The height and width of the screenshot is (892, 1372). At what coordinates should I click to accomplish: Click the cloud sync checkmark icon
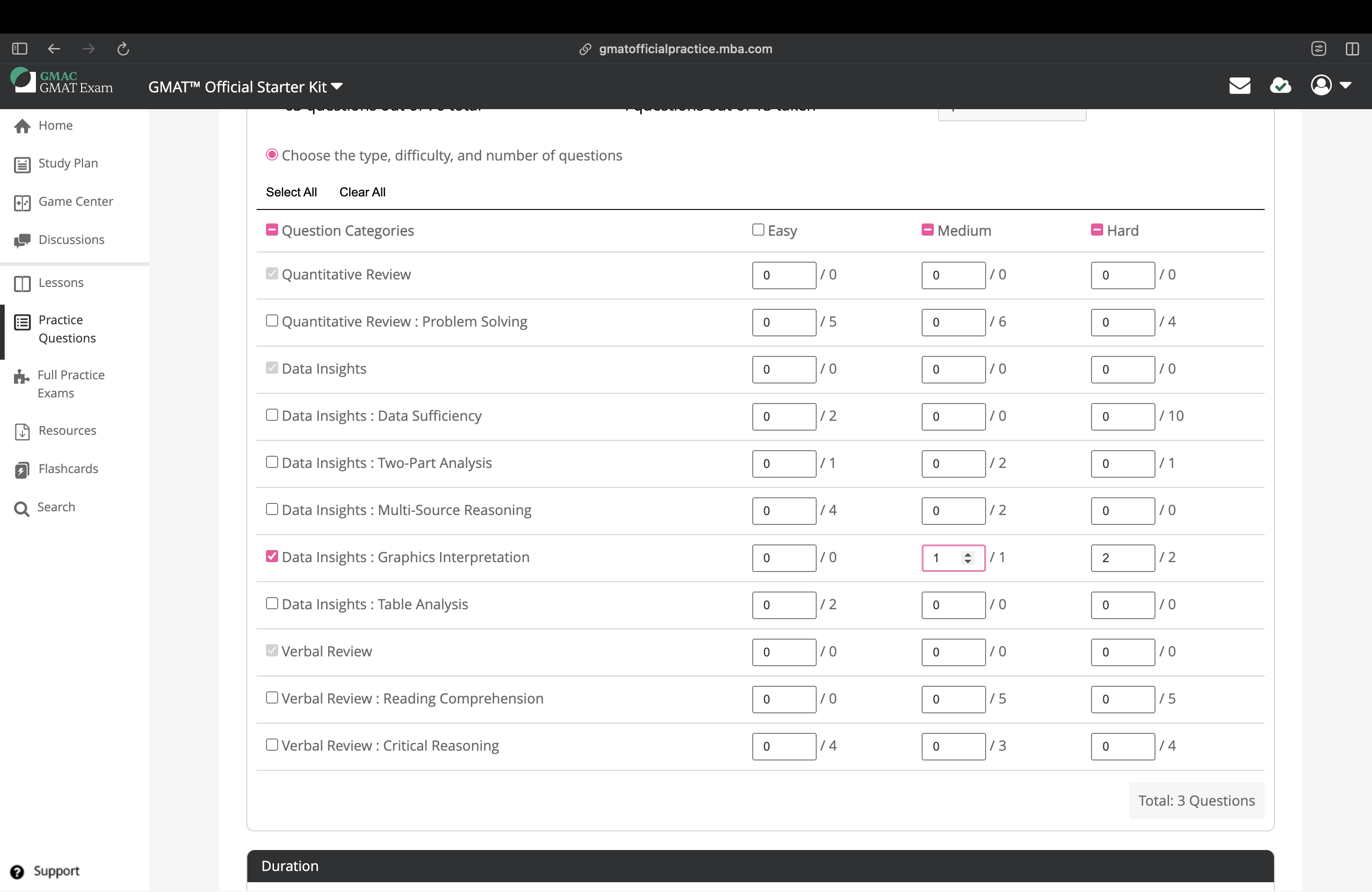click(1281, 86)
